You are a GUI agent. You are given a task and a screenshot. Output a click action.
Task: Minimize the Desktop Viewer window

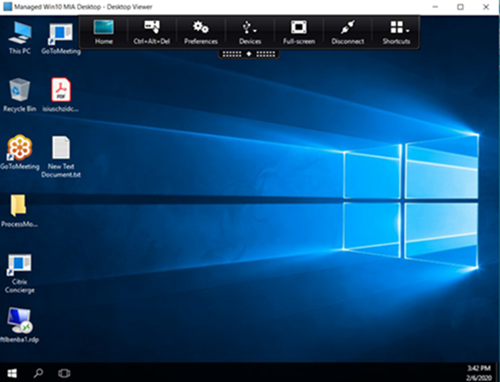coord(435,7)
